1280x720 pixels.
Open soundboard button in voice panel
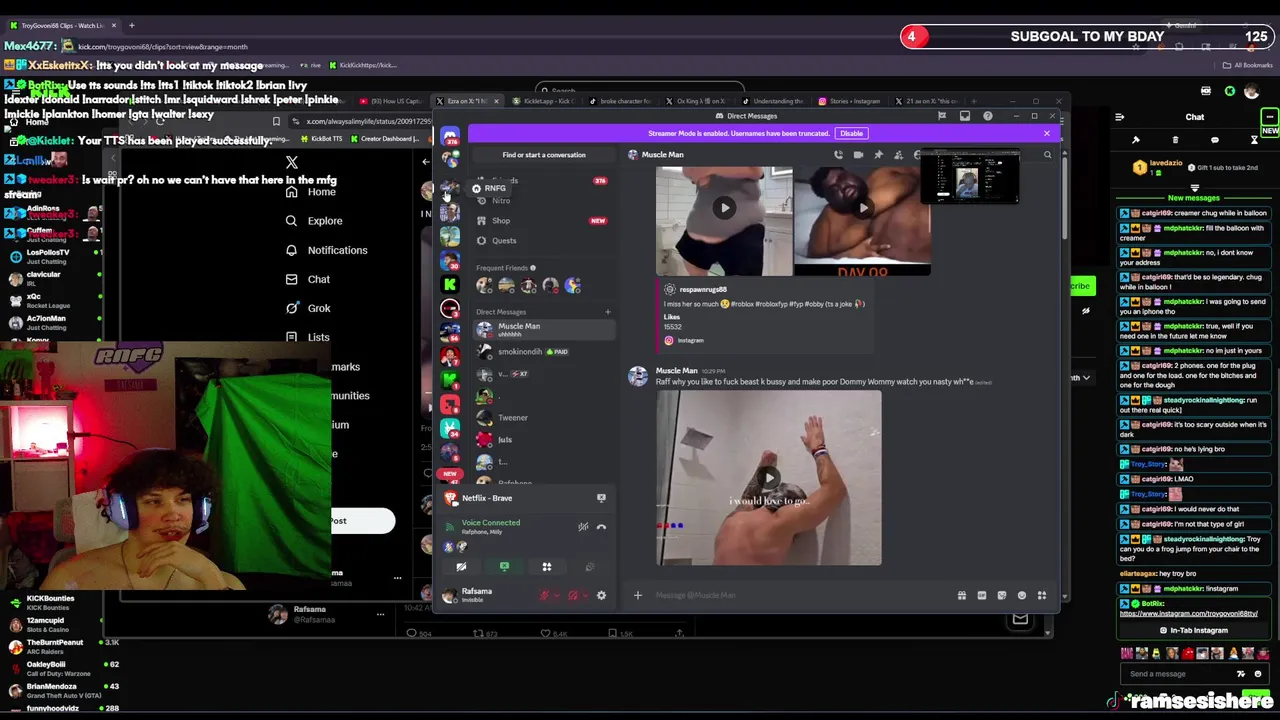[x=590, y=567]
